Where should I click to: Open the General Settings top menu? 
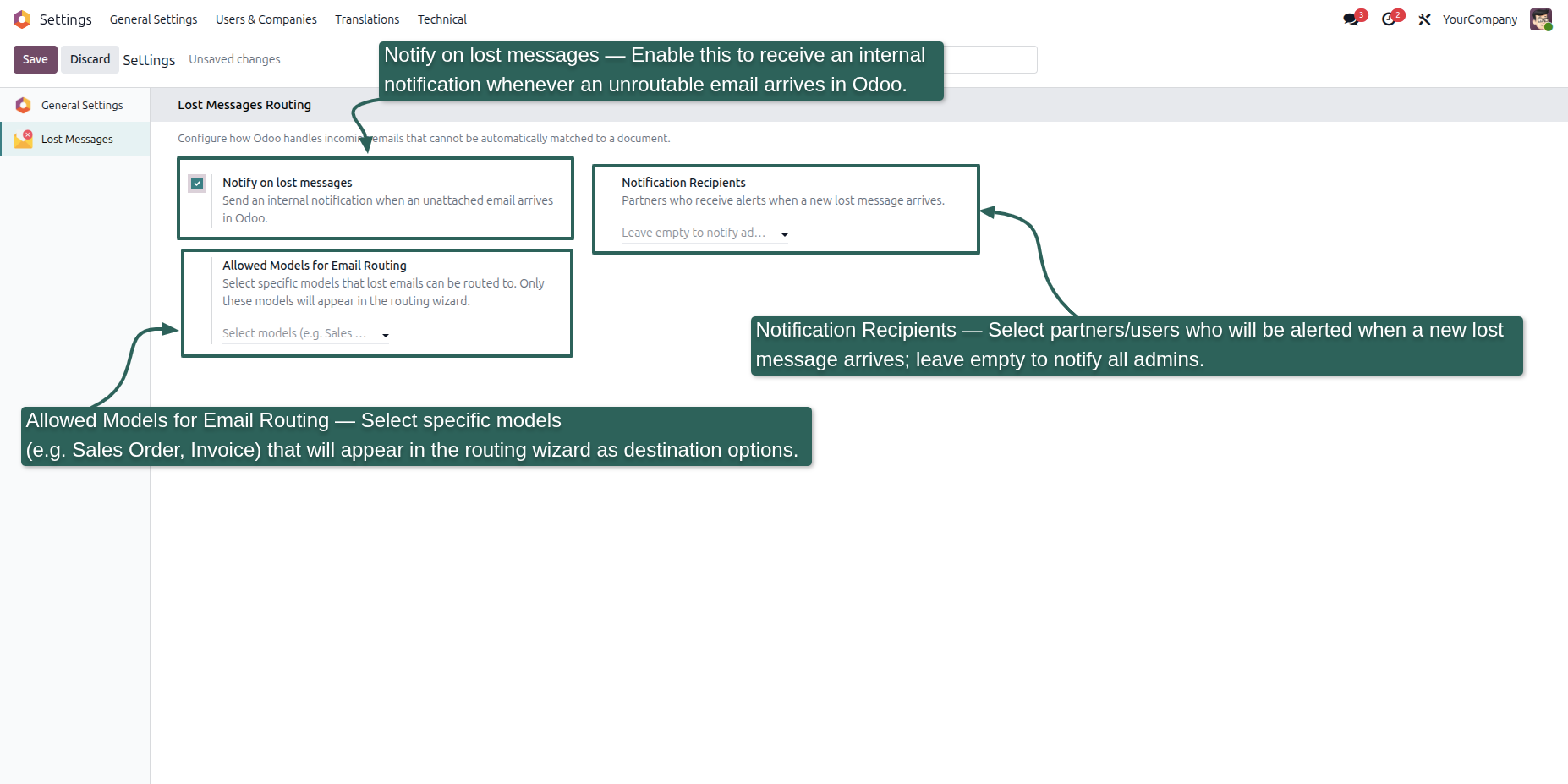tap(153, 19)
